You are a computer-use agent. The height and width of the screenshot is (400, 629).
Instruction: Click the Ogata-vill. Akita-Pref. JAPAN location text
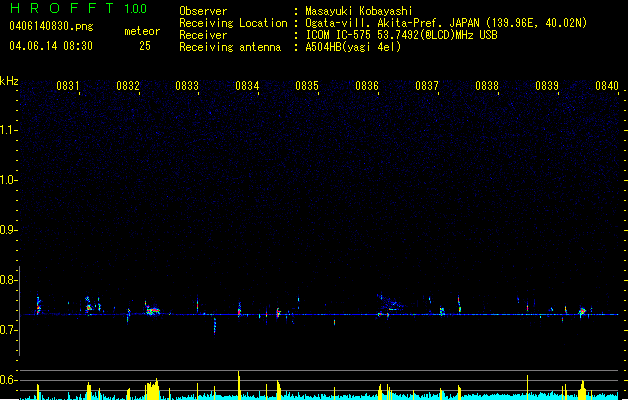point(446,23)
